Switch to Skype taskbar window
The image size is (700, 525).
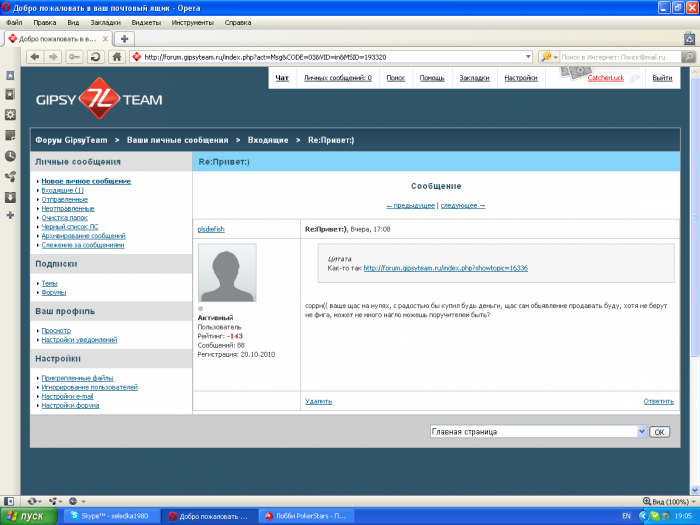pyautogui.click(x=112, y=516)
